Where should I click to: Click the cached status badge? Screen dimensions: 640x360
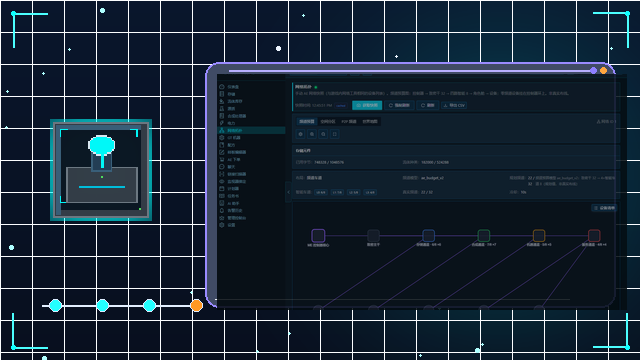(341, 106)
